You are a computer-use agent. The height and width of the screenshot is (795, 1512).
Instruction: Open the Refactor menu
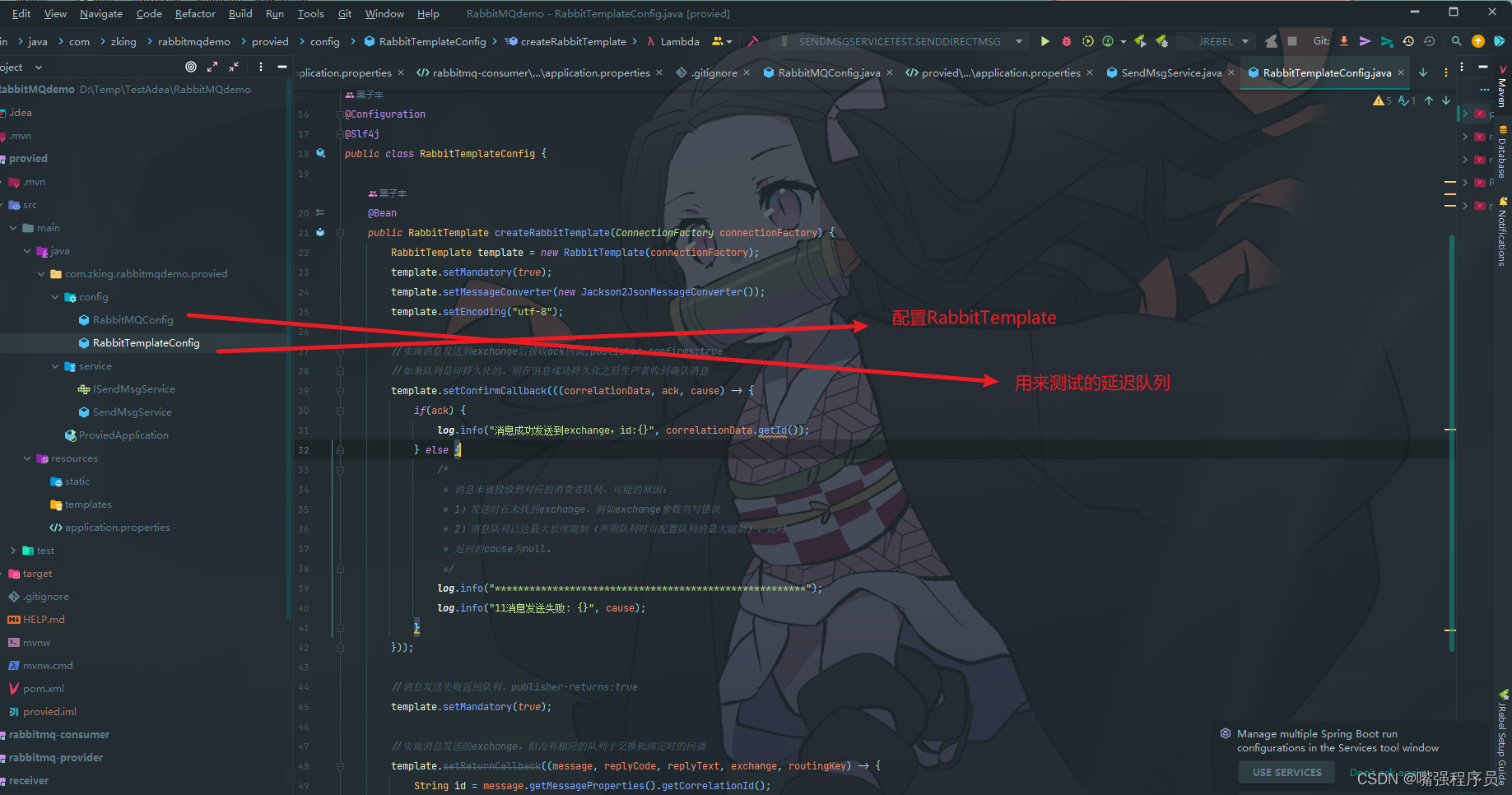tap(195, 13)
